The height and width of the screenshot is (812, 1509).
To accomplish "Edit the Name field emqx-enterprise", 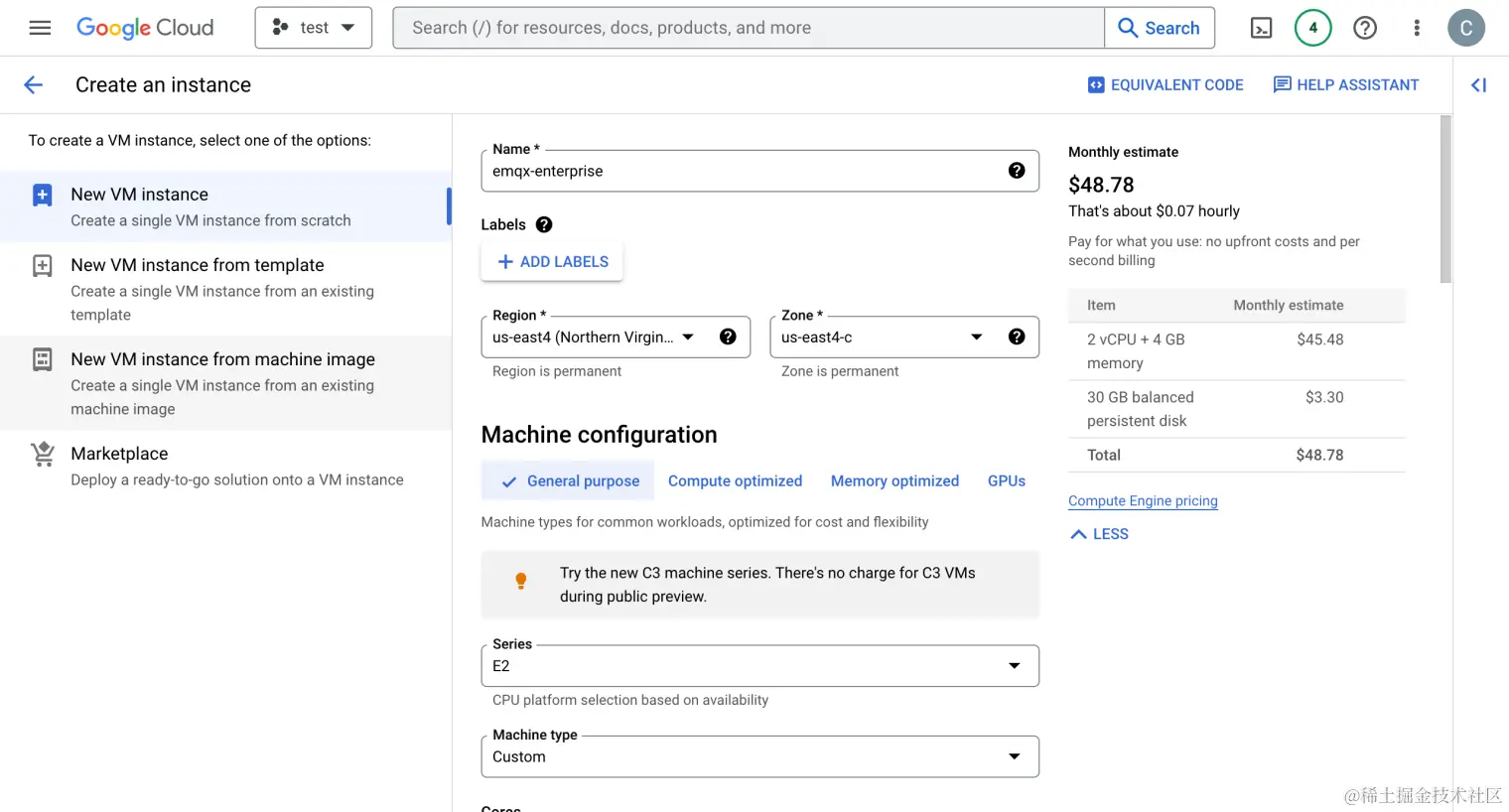I will [x=759, y=171].
